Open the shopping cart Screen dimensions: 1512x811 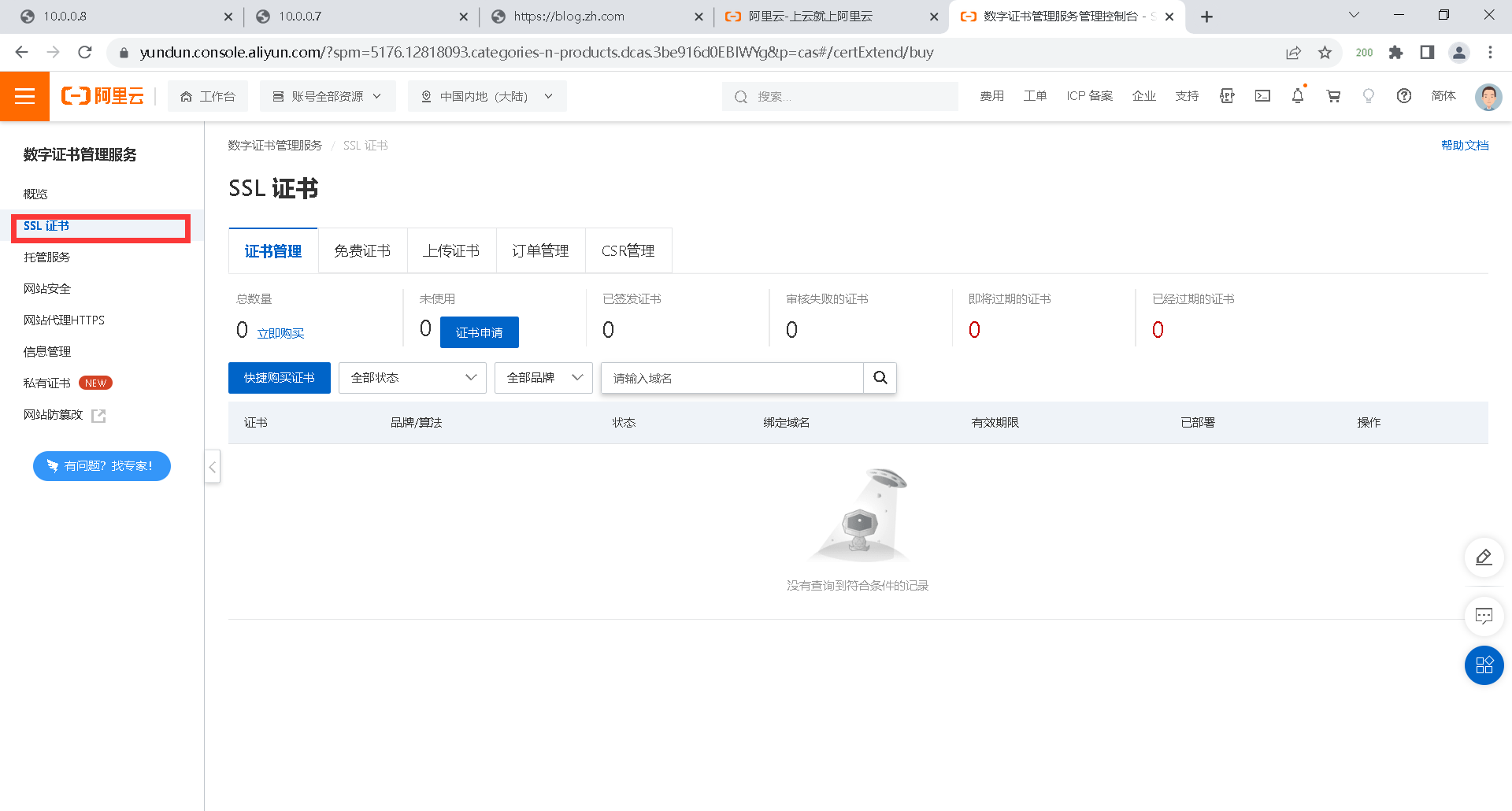click(1333, 96)
